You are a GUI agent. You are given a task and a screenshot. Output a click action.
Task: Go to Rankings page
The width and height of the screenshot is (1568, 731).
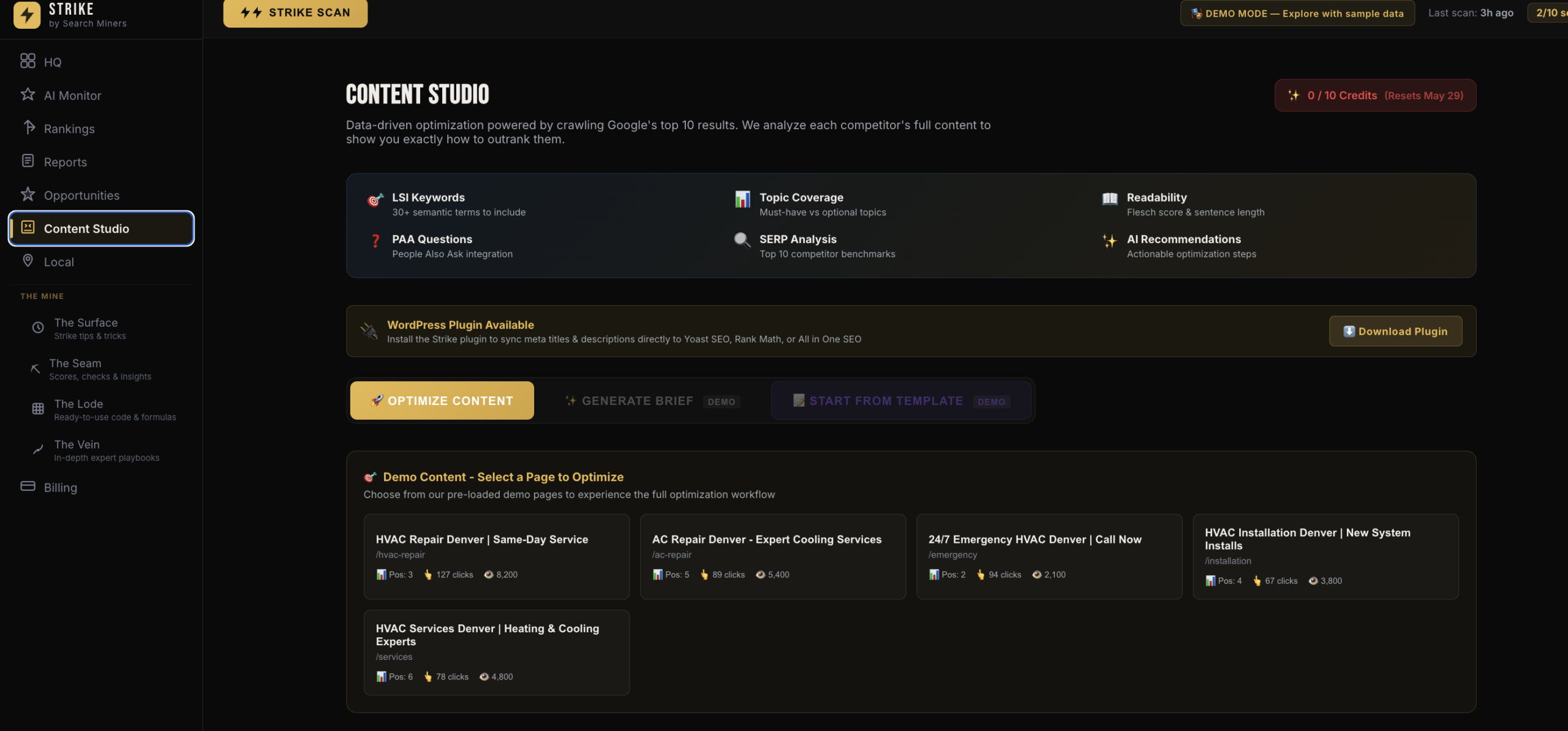coord(101,128)
